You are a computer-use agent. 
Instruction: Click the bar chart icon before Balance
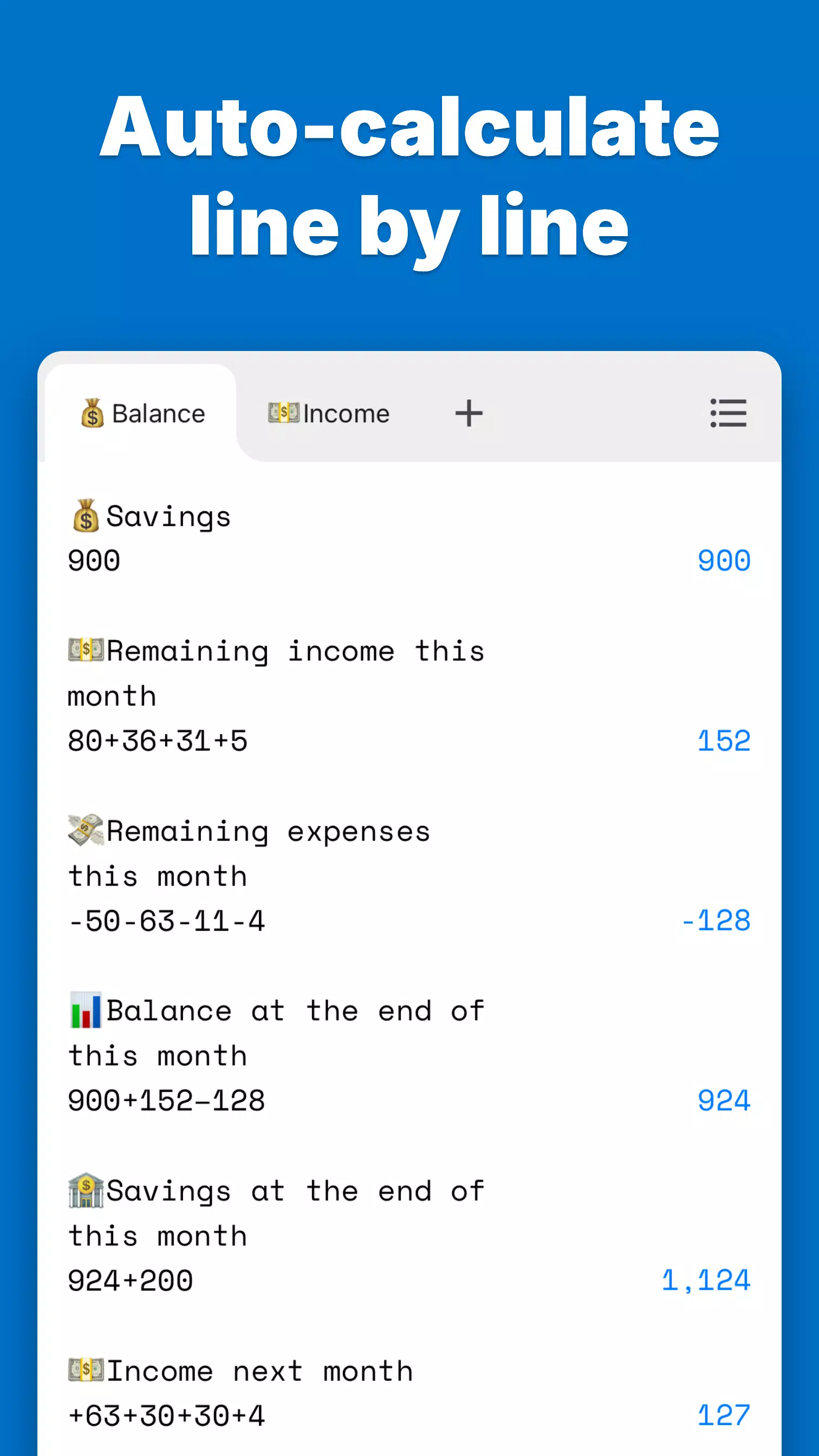(86, 1010)
